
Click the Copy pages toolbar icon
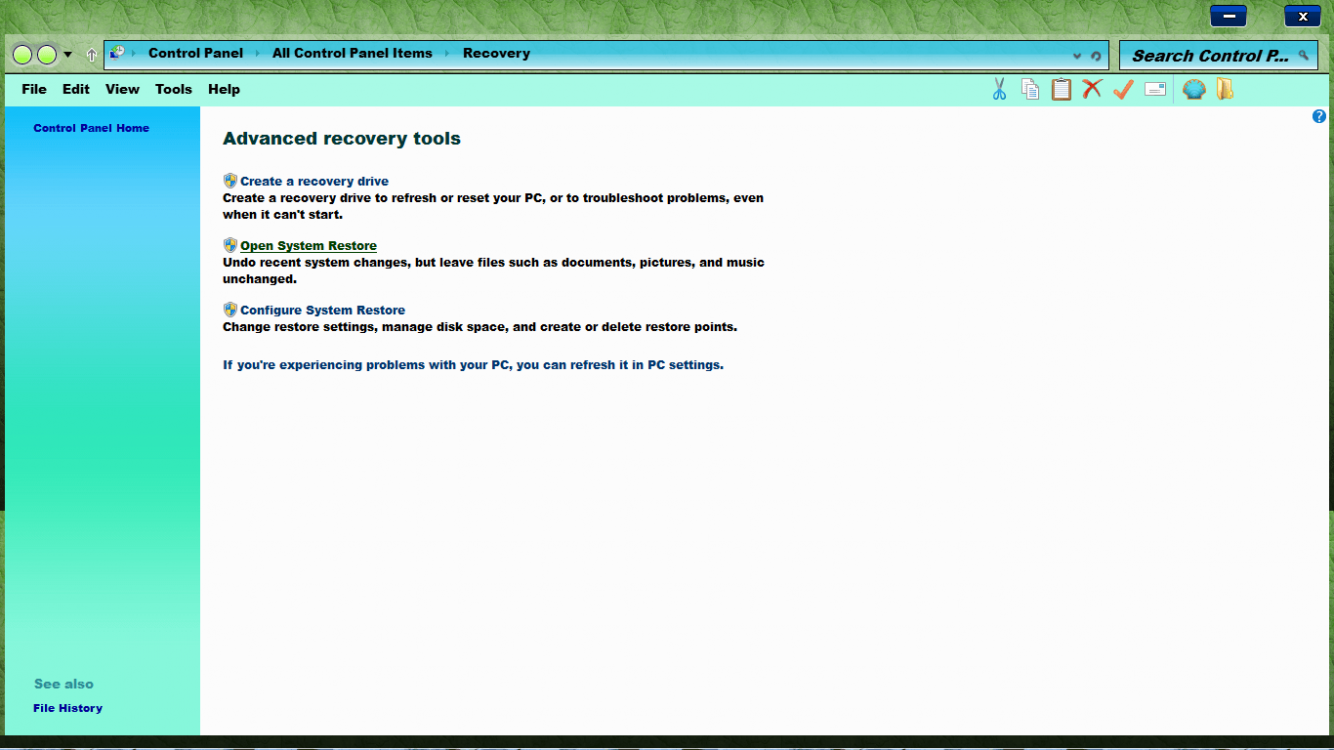[1030, 89]
